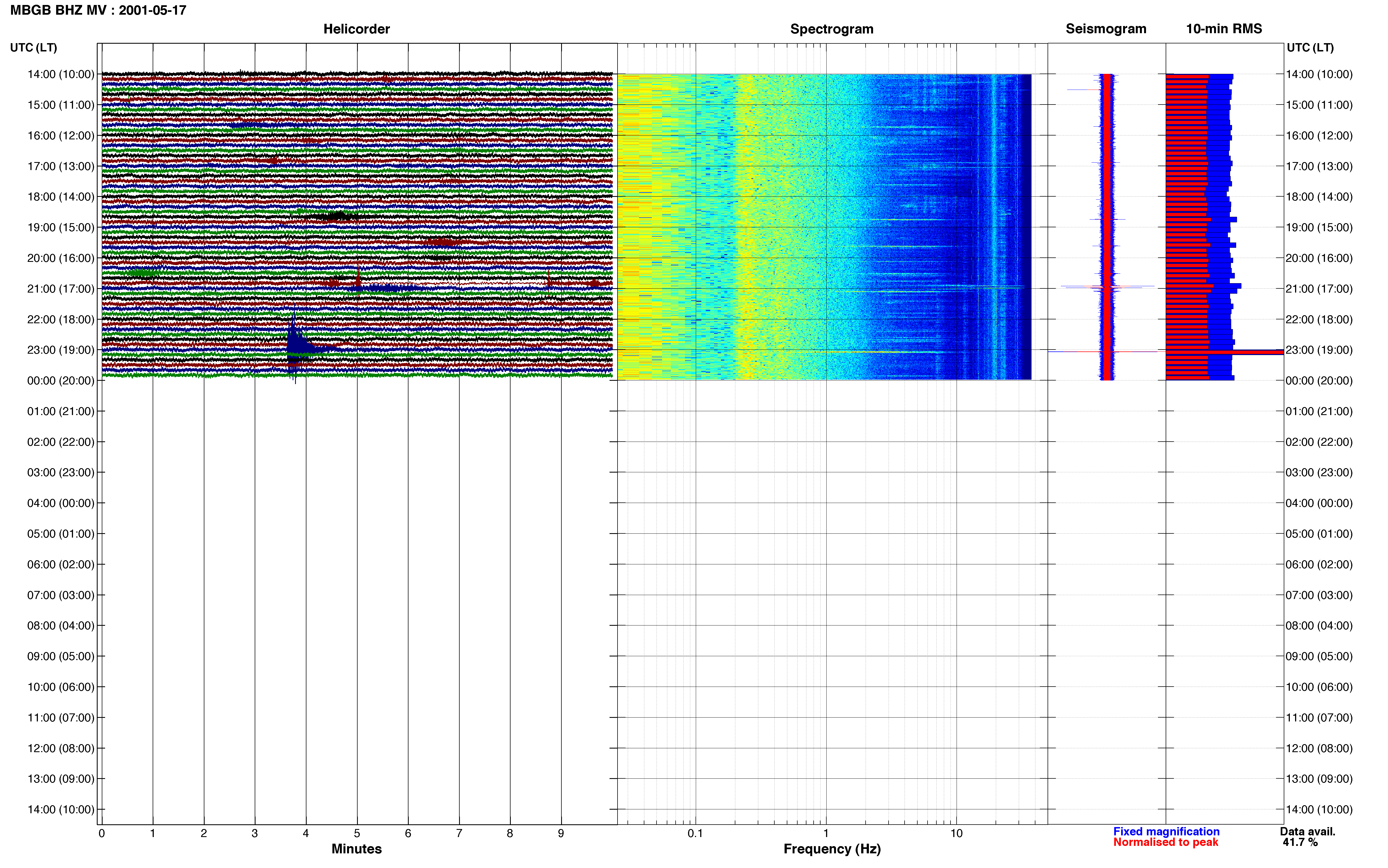Image resolution: width=1388 pixels, height=868 pixels.
Task: Click '23:00 (19:00)' tick beside the RMS panel
Action: coord(1319,350)
